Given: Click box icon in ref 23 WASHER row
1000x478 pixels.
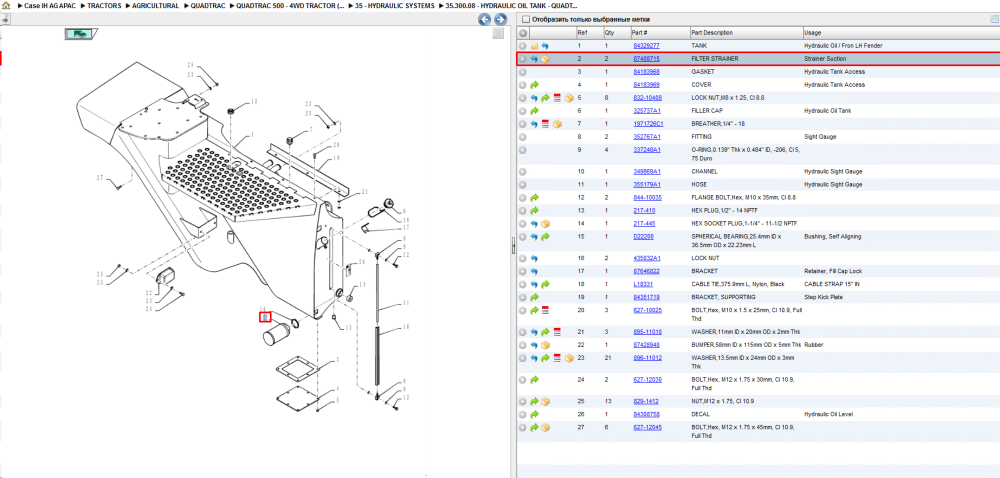Looking at the screenshot, I should click(x=569, y=358).
